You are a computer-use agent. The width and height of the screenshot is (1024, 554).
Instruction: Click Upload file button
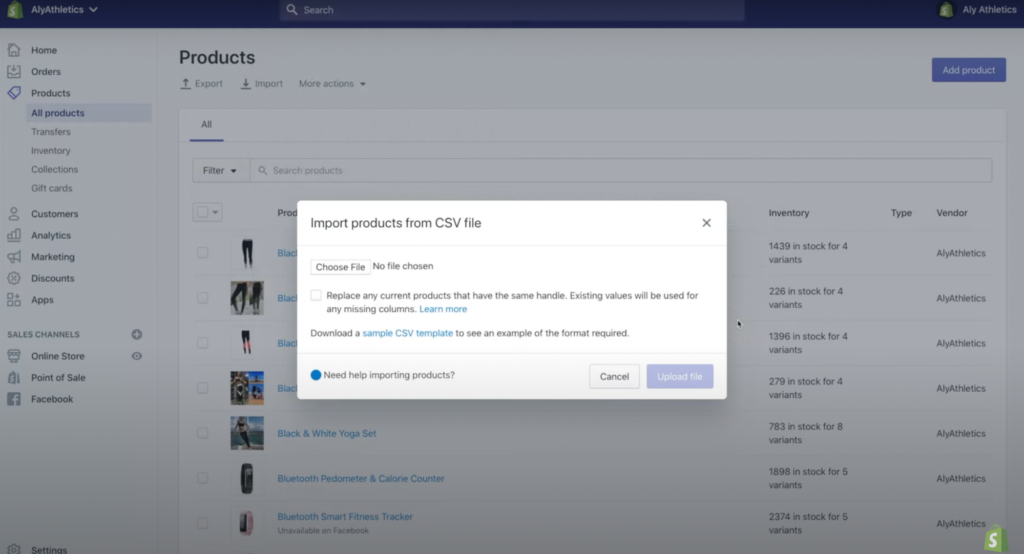(680, 376)
